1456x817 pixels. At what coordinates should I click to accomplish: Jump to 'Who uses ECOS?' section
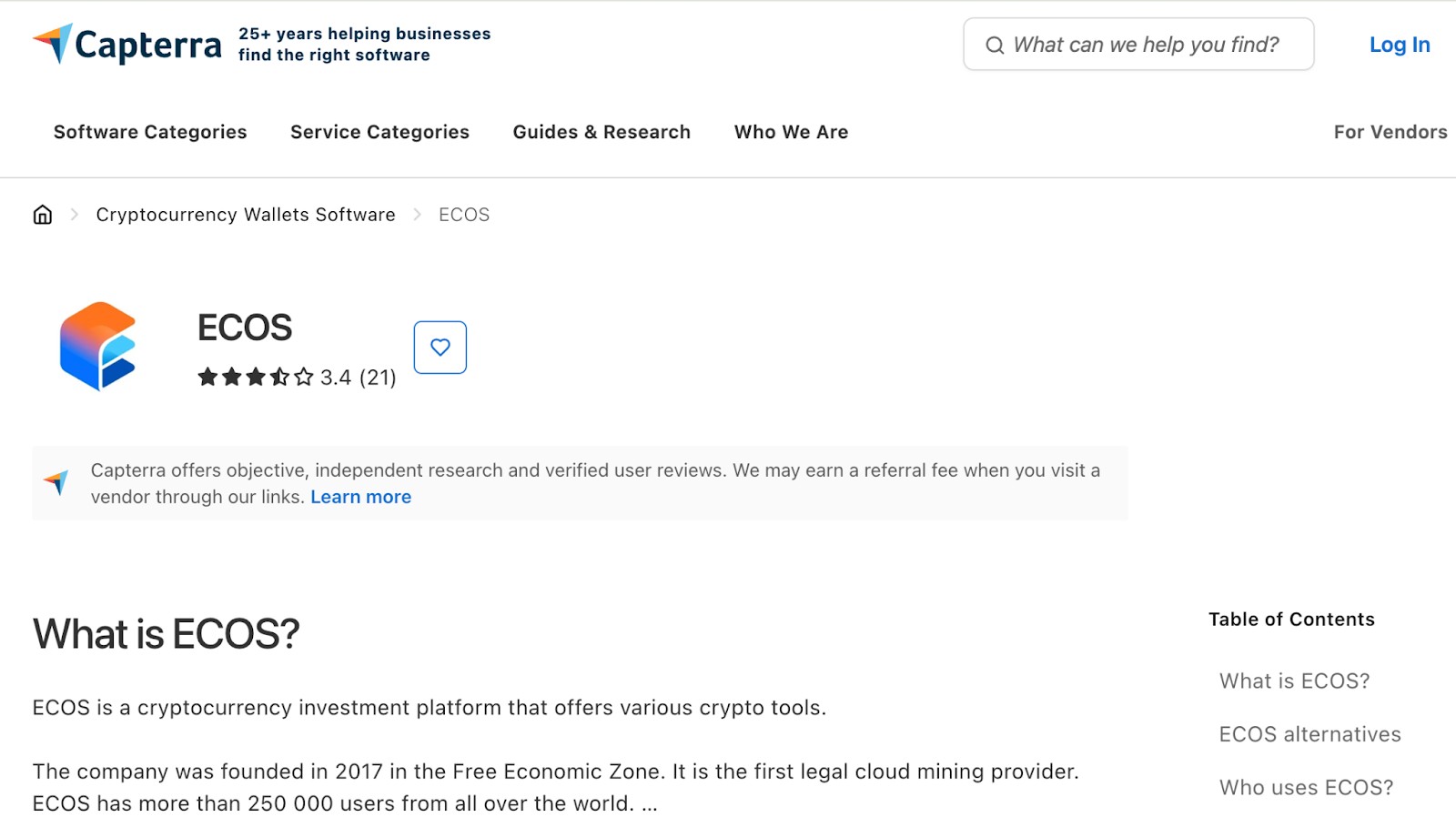coord(1306,787)
